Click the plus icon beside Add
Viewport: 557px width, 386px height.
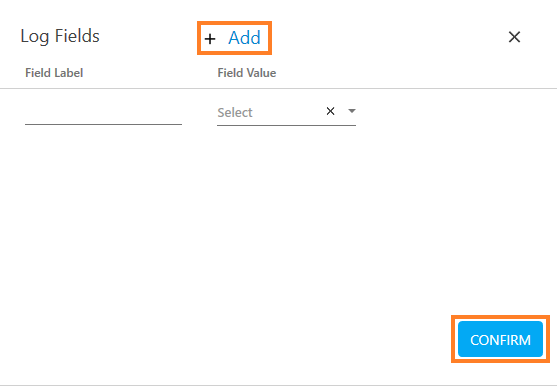(210, 39)
